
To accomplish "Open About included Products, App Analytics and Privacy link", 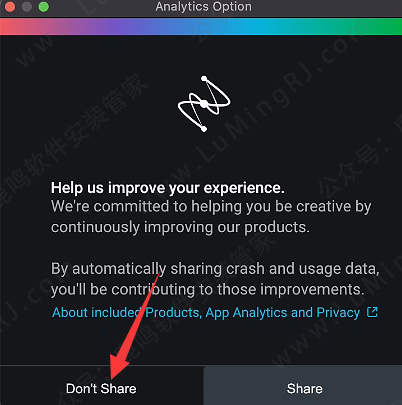I will point(206,313).
